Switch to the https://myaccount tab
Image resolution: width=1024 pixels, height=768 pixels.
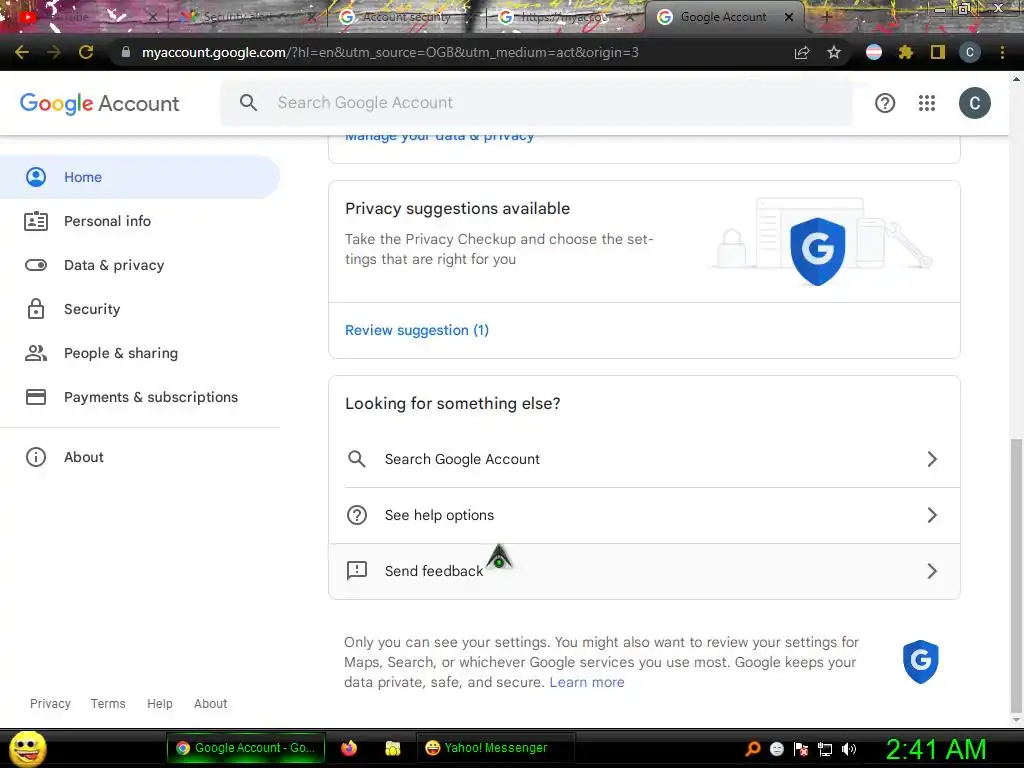pos(563,17)
